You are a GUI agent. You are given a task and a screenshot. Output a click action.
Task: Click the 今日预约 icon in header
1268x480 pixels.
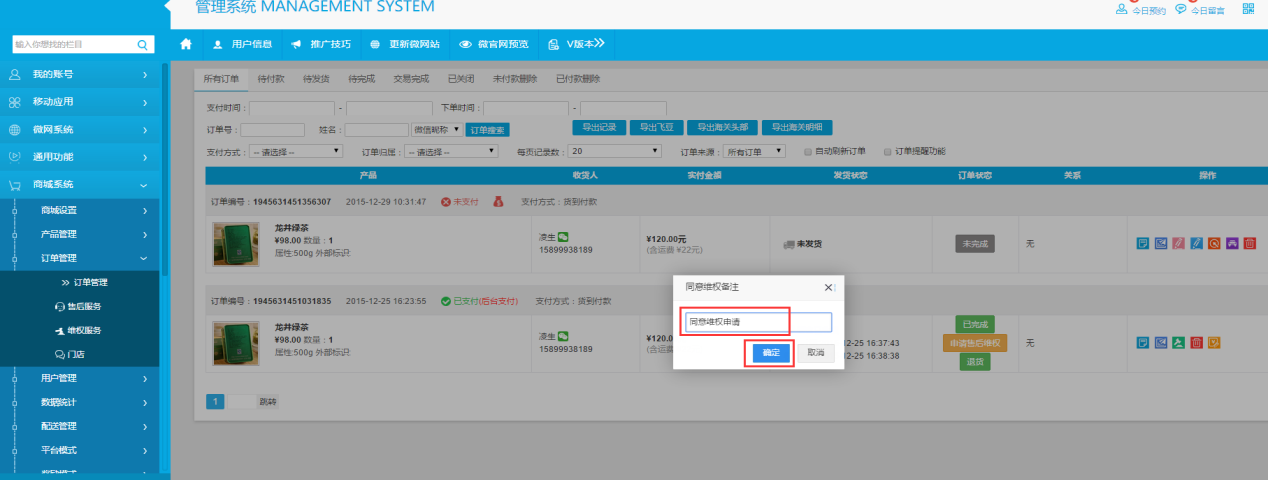point(1122,10)
